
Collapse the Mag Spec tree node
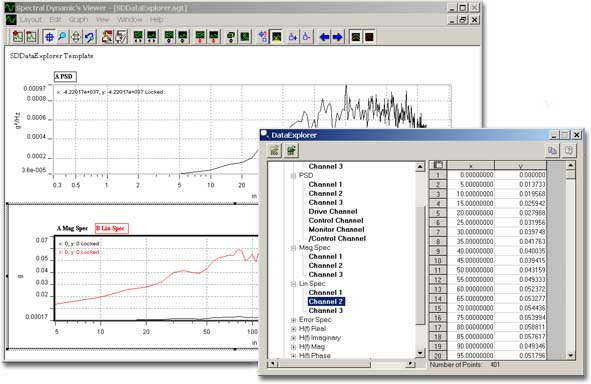(294, 248)
